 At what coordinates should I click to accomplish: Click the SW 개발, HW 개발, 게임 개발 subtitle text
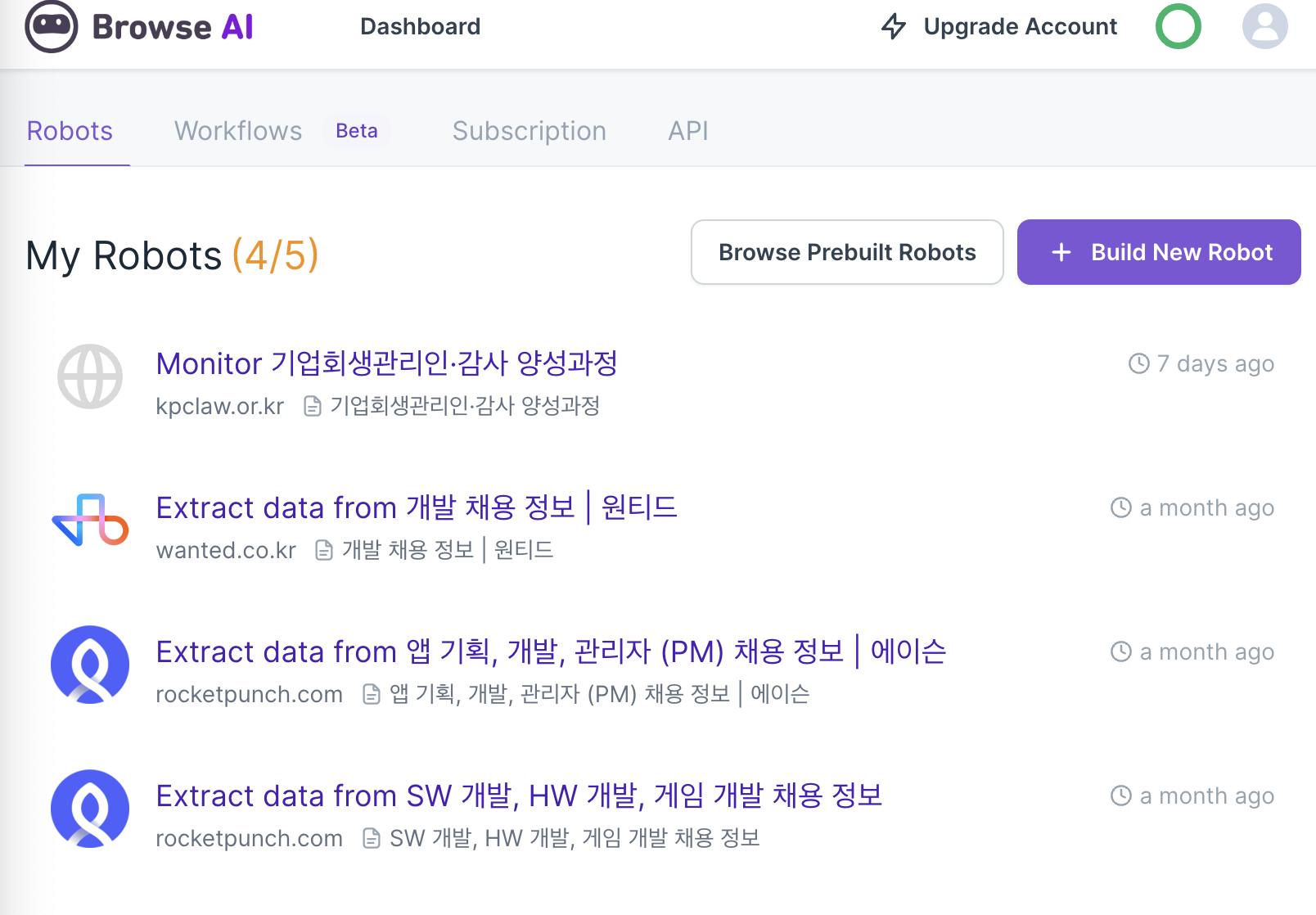(575, 838)
